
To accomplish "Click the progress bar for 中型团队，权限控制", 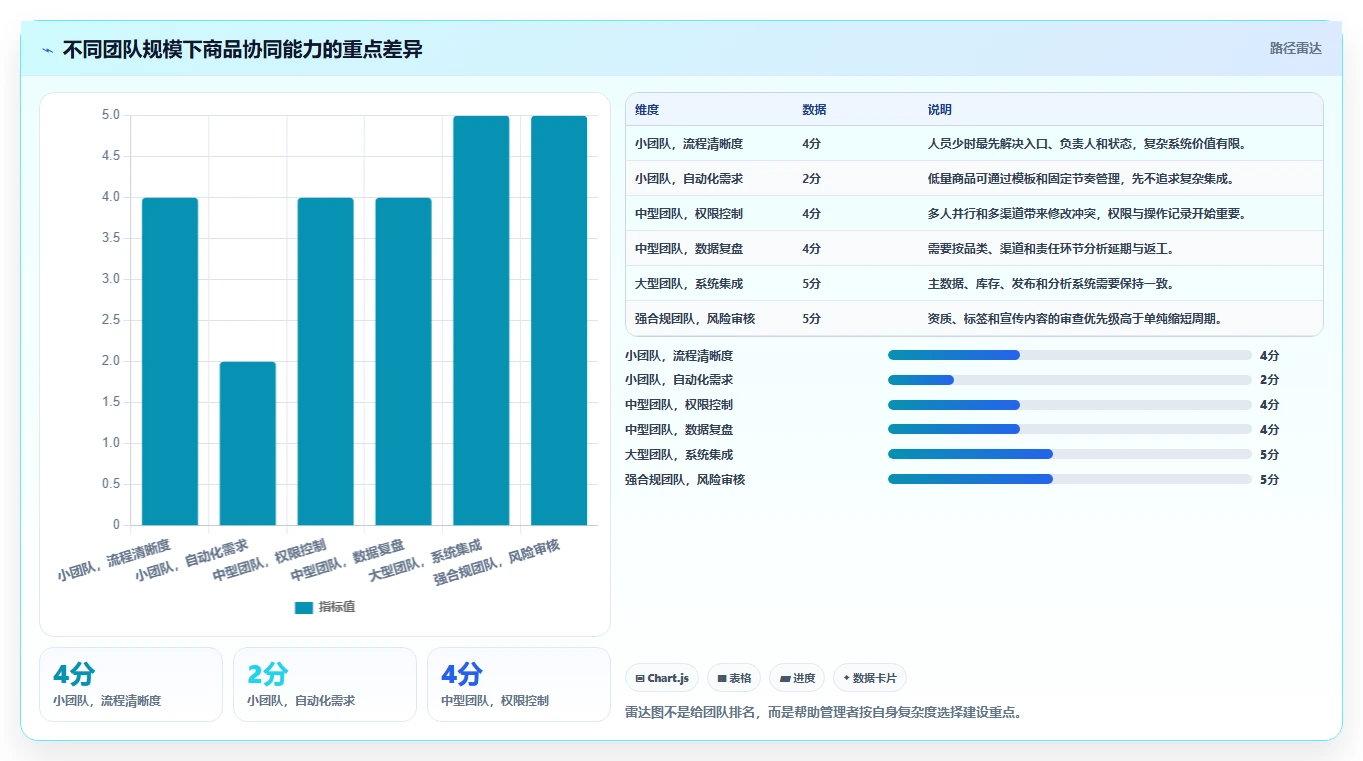I will click(x=1070, y=405).
